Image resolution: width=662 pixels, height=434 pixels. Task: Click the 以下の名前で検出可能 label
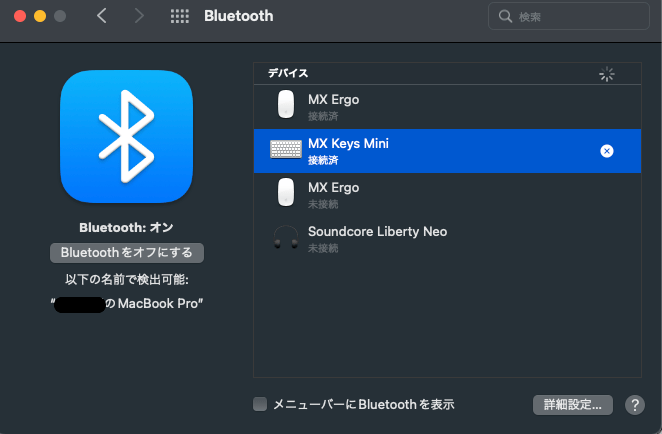pos(127,279)
